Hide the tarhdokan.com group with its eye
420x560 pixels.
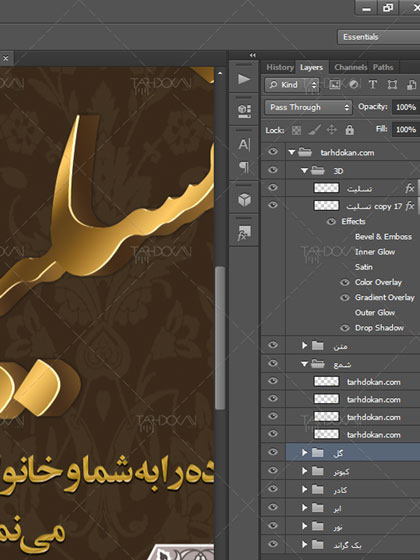click(273, 152)
